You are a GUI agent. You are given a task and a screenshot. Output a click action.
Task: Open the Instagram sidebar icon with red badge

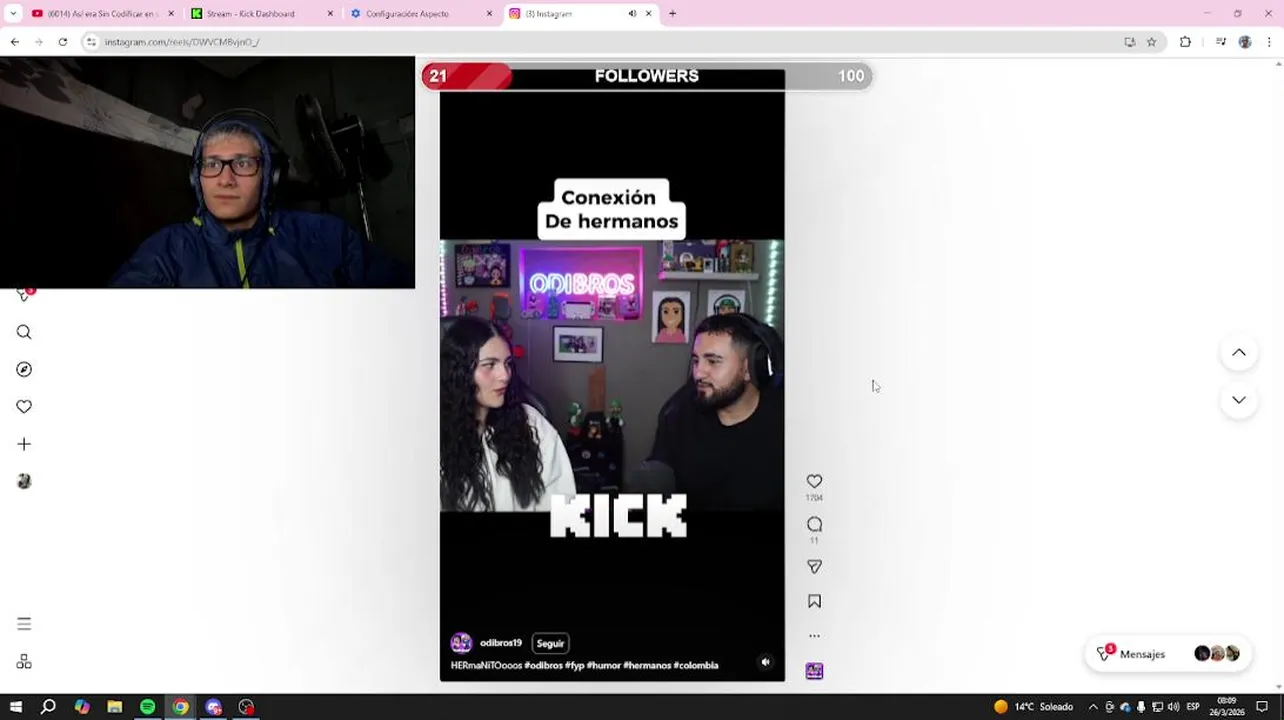24,294
